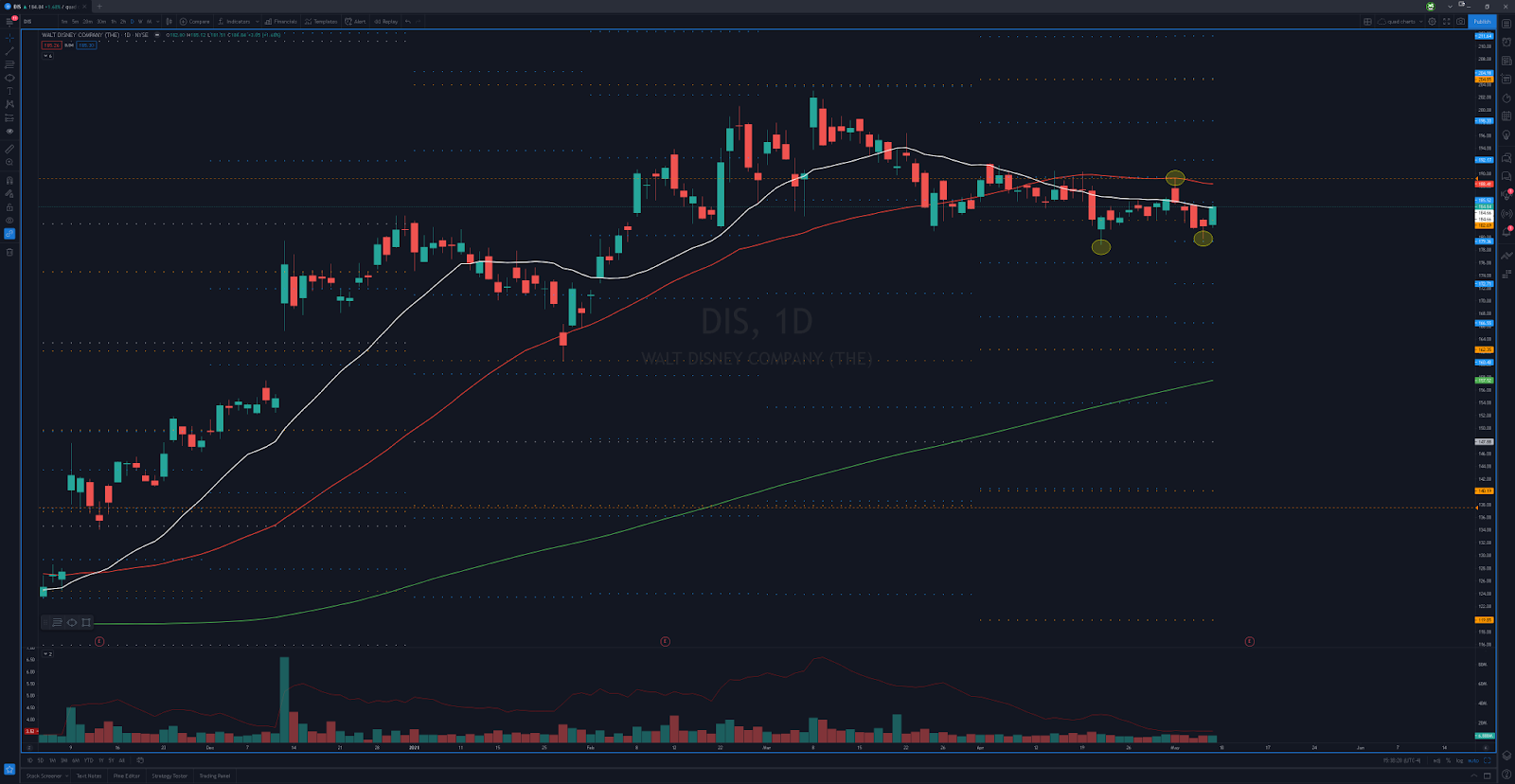Open the economic calendar panel
This screenshot has height=784, width=1515.
(1506, 116)
